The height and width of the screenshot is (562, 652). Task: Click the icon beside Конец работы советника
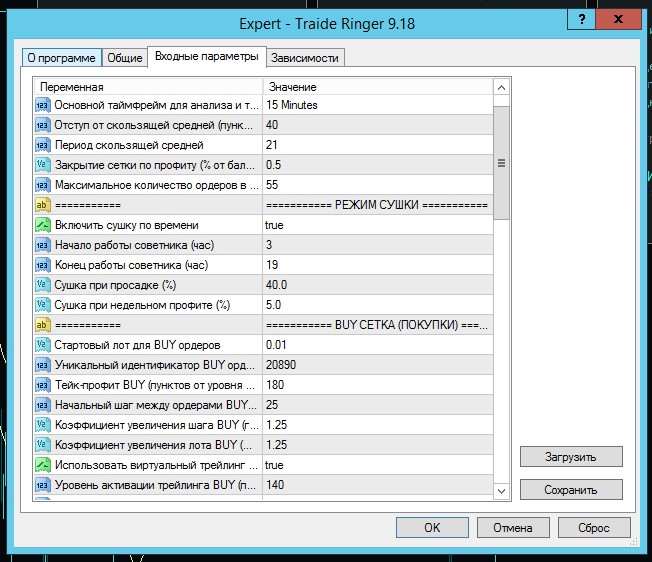click(x=42, y=265)
